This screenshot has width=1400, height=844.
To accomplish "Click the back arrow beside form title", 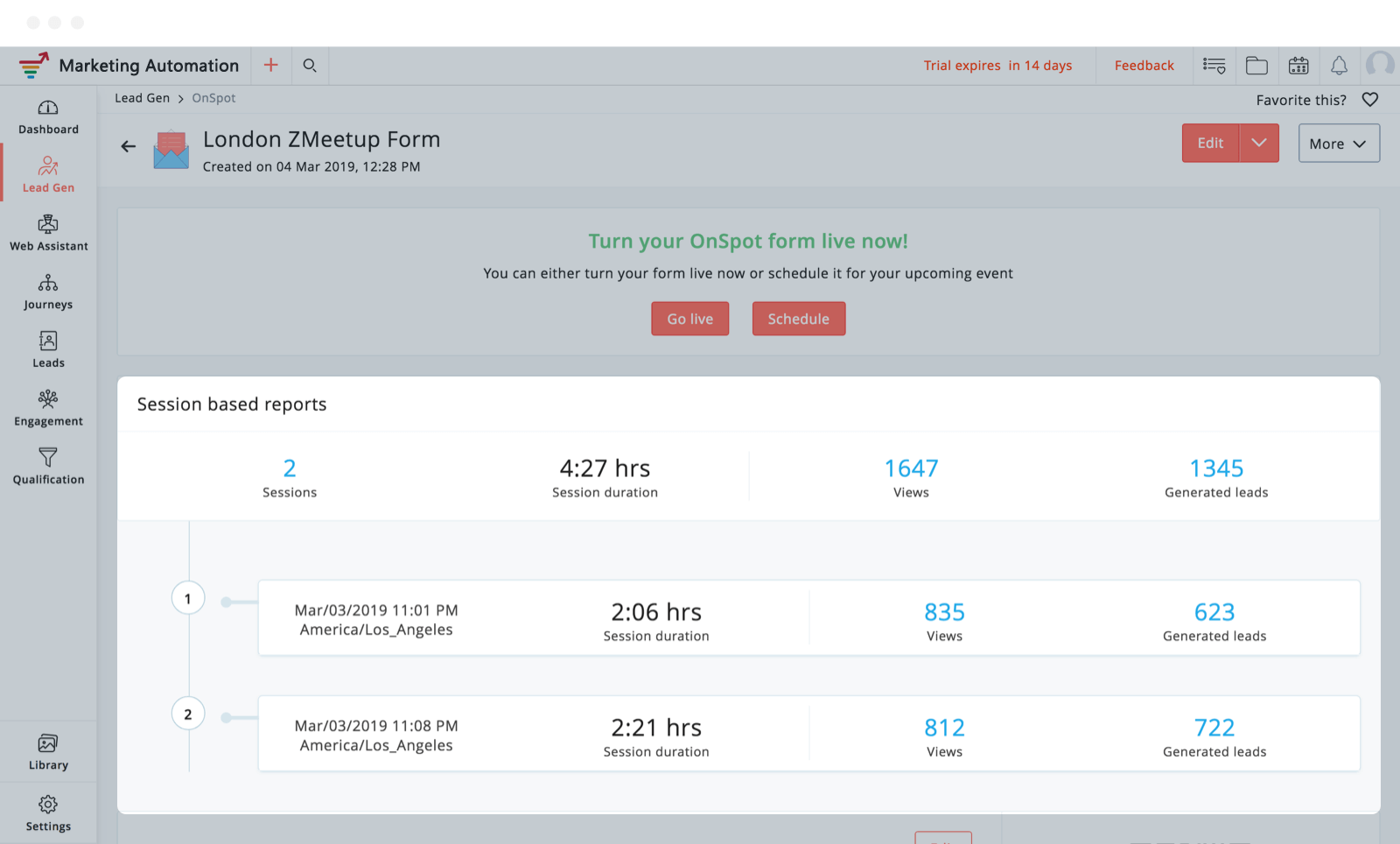I will 129,146.
